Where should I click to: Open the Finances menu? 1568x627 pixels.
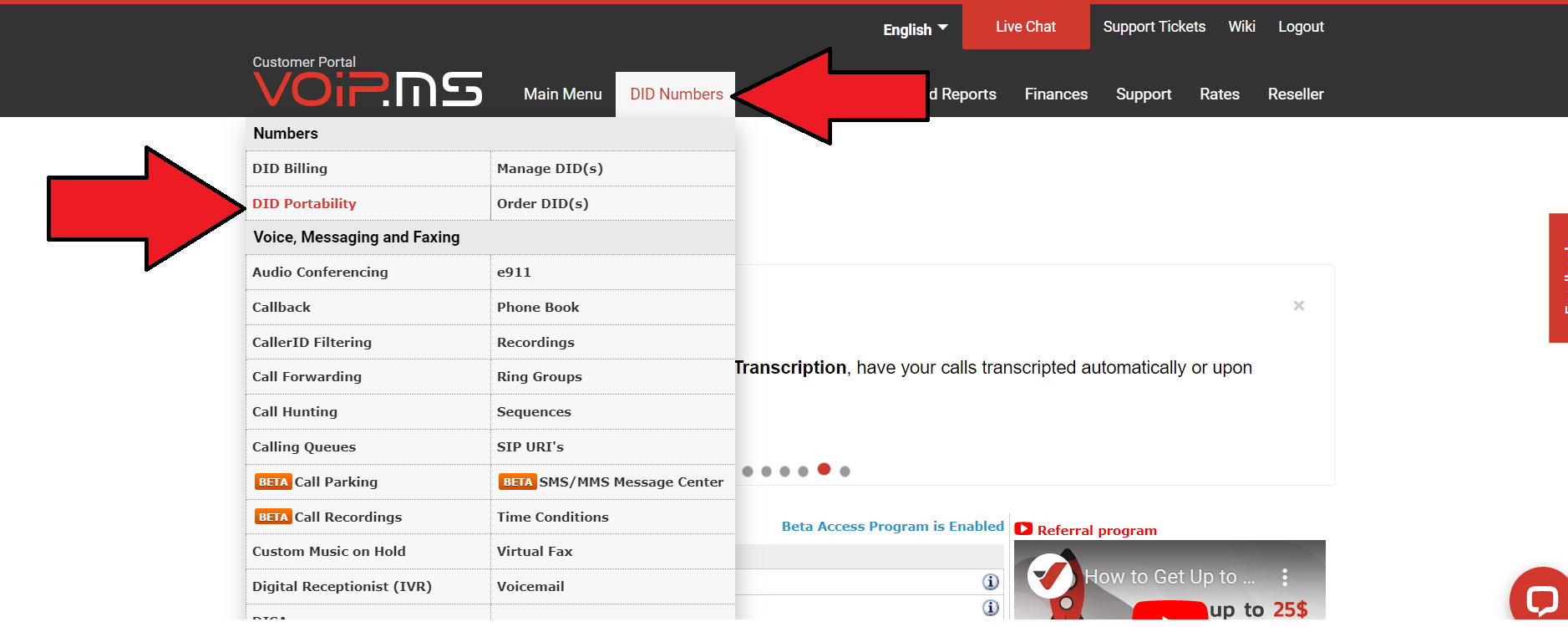click(x=1057, y=94)
